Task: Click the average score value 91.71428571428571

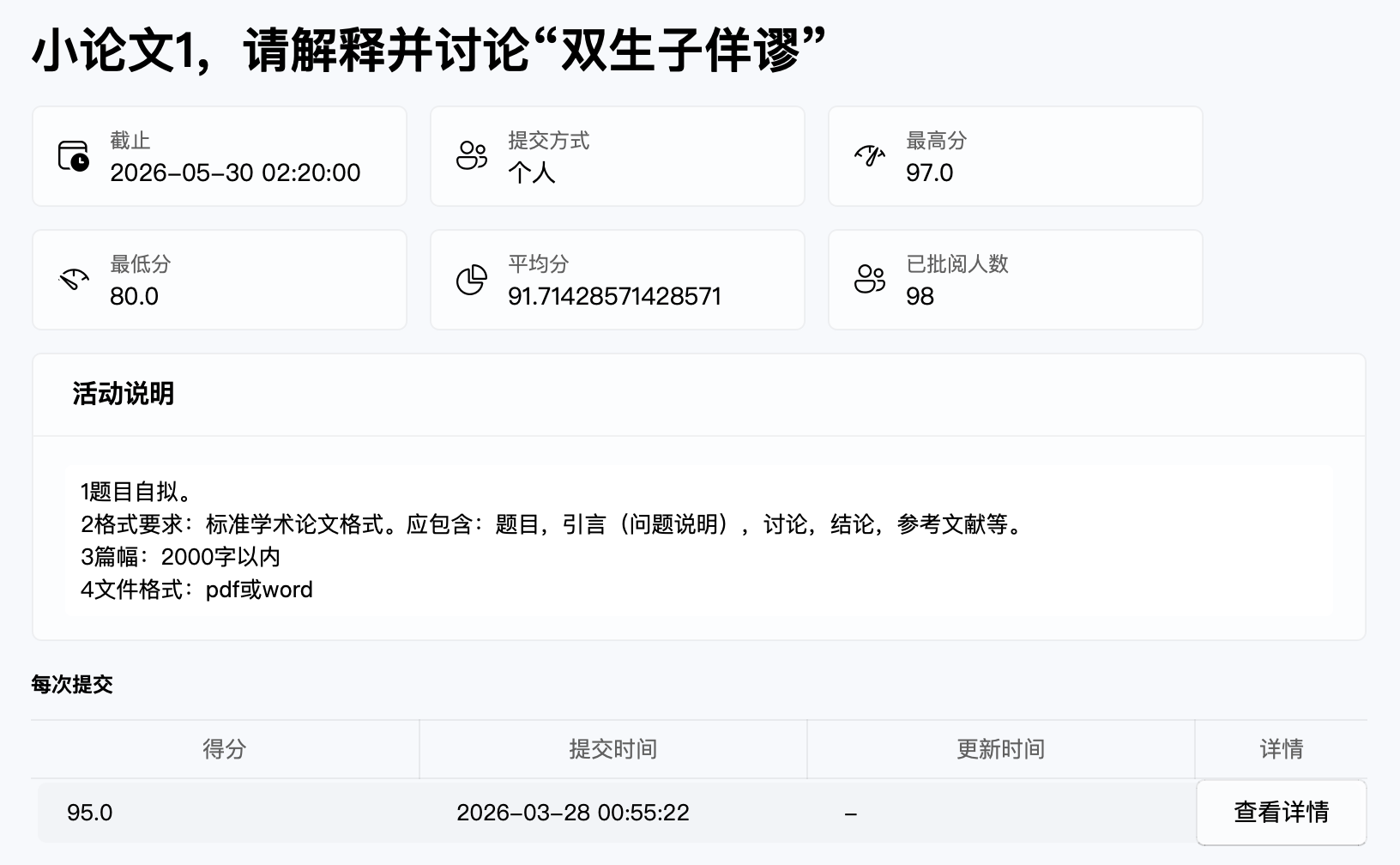Action: (x=614, y=296)
